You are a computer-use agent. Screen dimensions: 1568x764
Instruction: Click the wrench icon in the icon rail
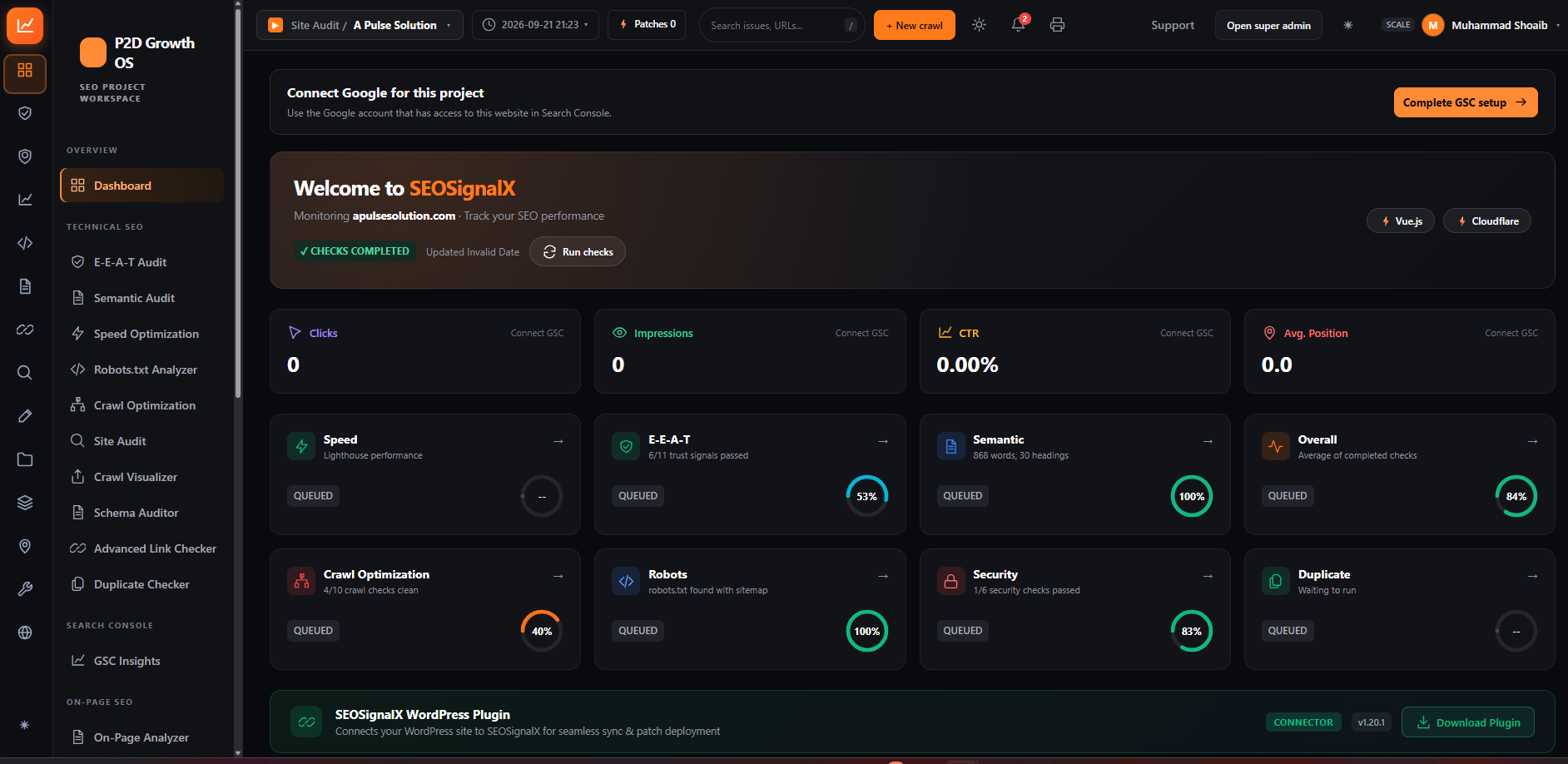[25, 589]
